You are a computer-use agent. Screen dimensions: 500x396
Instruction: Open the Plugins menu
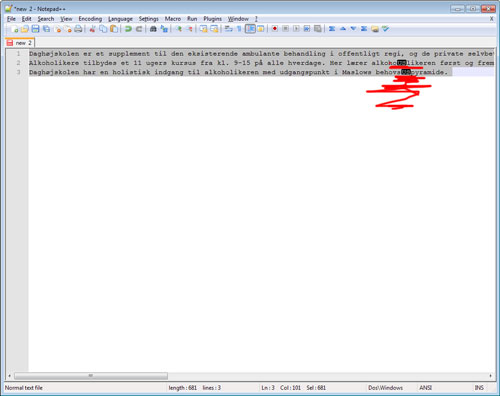point(212,19)
